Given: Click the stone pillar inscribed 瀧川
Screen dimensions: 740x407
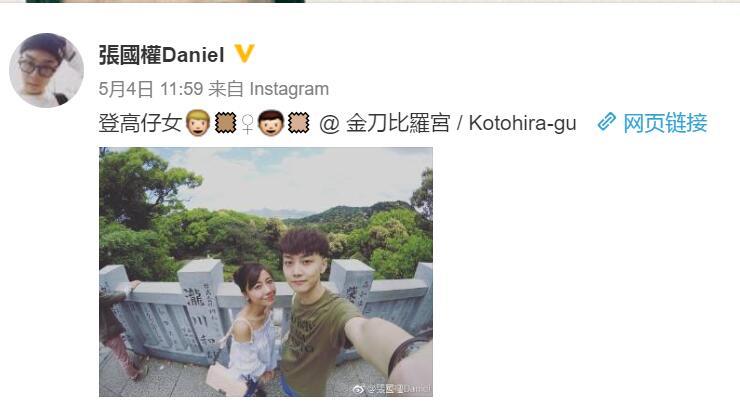Looking at the screenshot, I should pyautogui.click(x=201, y=307).
